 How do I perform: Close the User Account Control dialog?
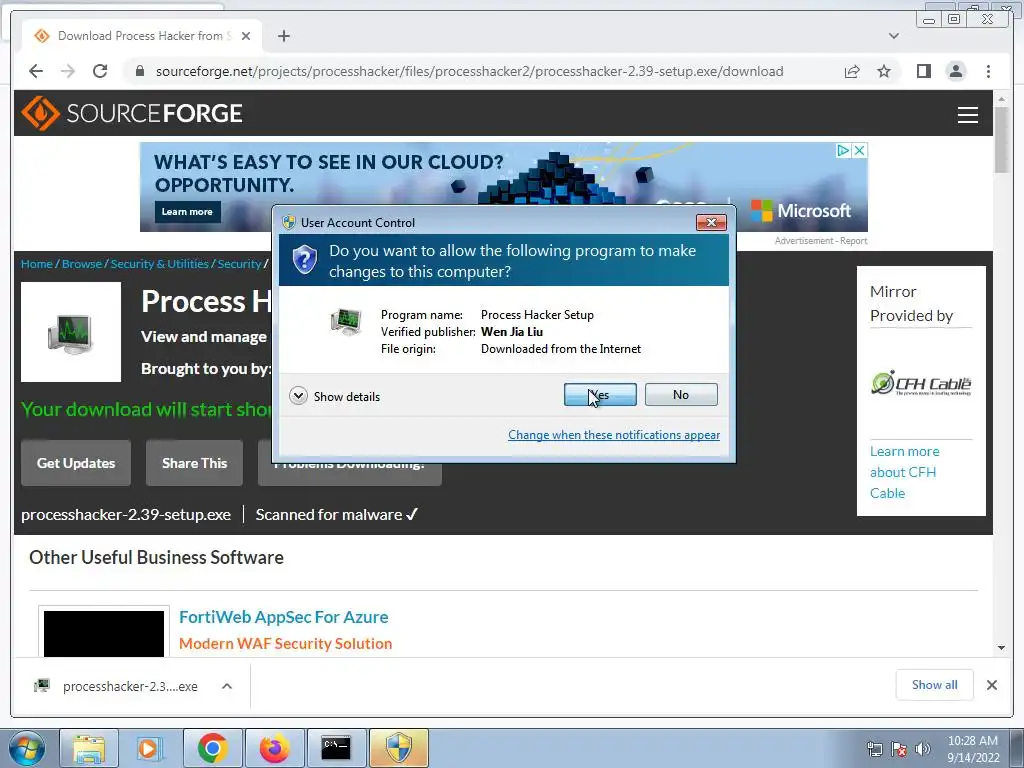click(711, 223)
